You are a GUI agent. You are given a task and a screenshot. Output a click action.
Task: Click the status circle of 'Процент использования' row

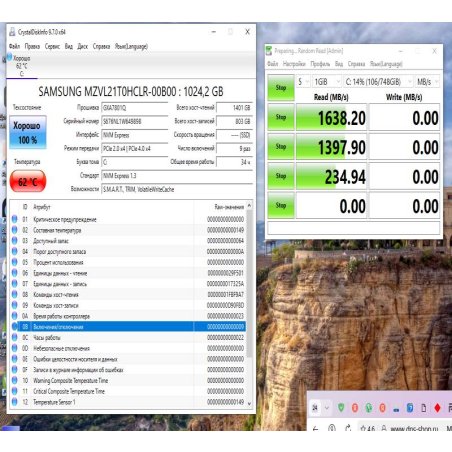[15, 262]
